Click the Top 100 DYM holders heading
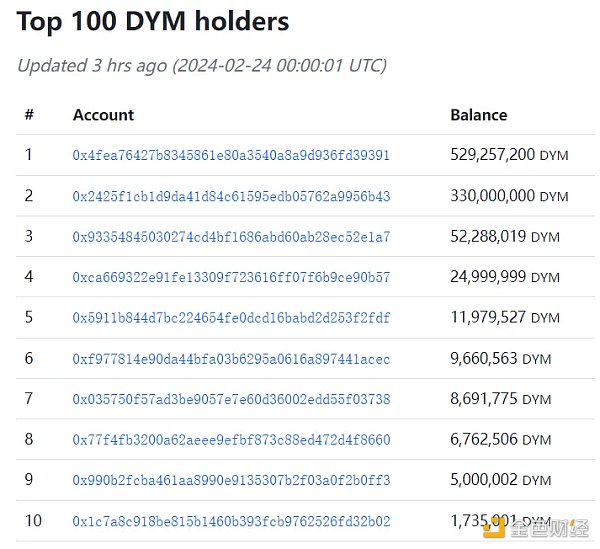600x549 pixels. point(153,22)
